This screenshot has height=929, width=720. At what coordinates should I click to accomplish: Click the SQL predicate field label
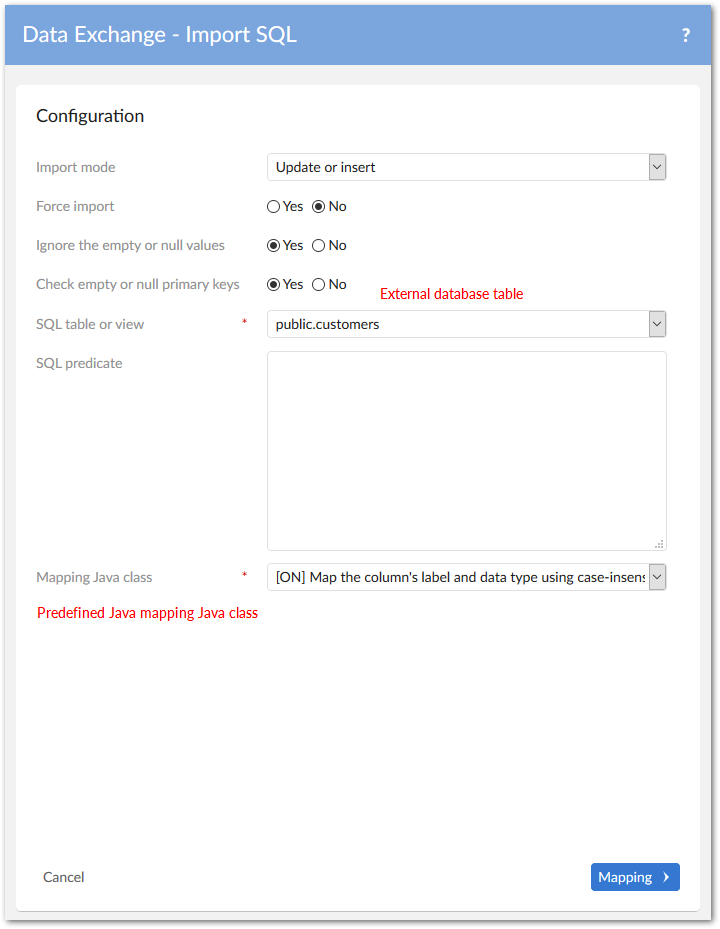[79, 363]
